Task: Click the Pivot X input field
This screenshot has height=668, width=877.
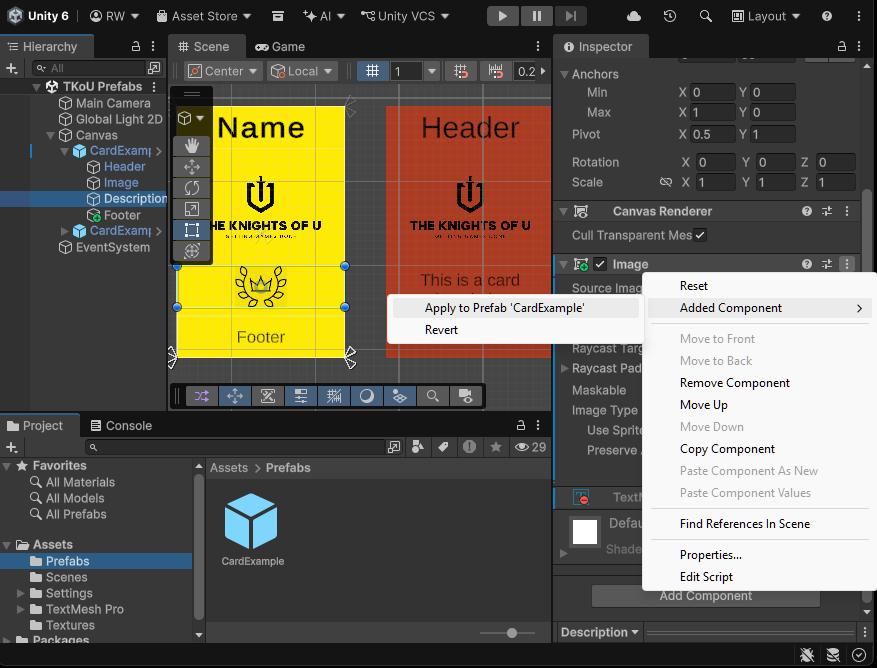Action: [713, 134]
